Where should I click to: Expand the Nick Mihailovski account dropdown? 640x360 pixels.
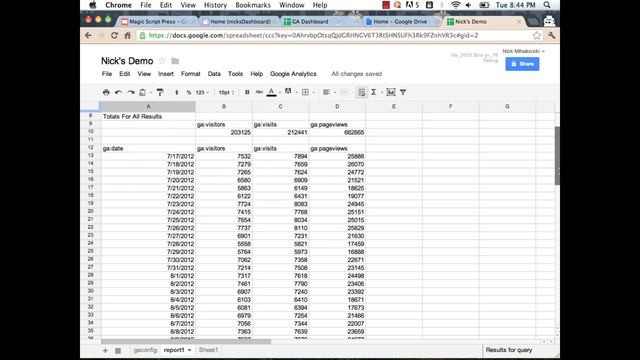pyautogui.click(x=524, y=51)
